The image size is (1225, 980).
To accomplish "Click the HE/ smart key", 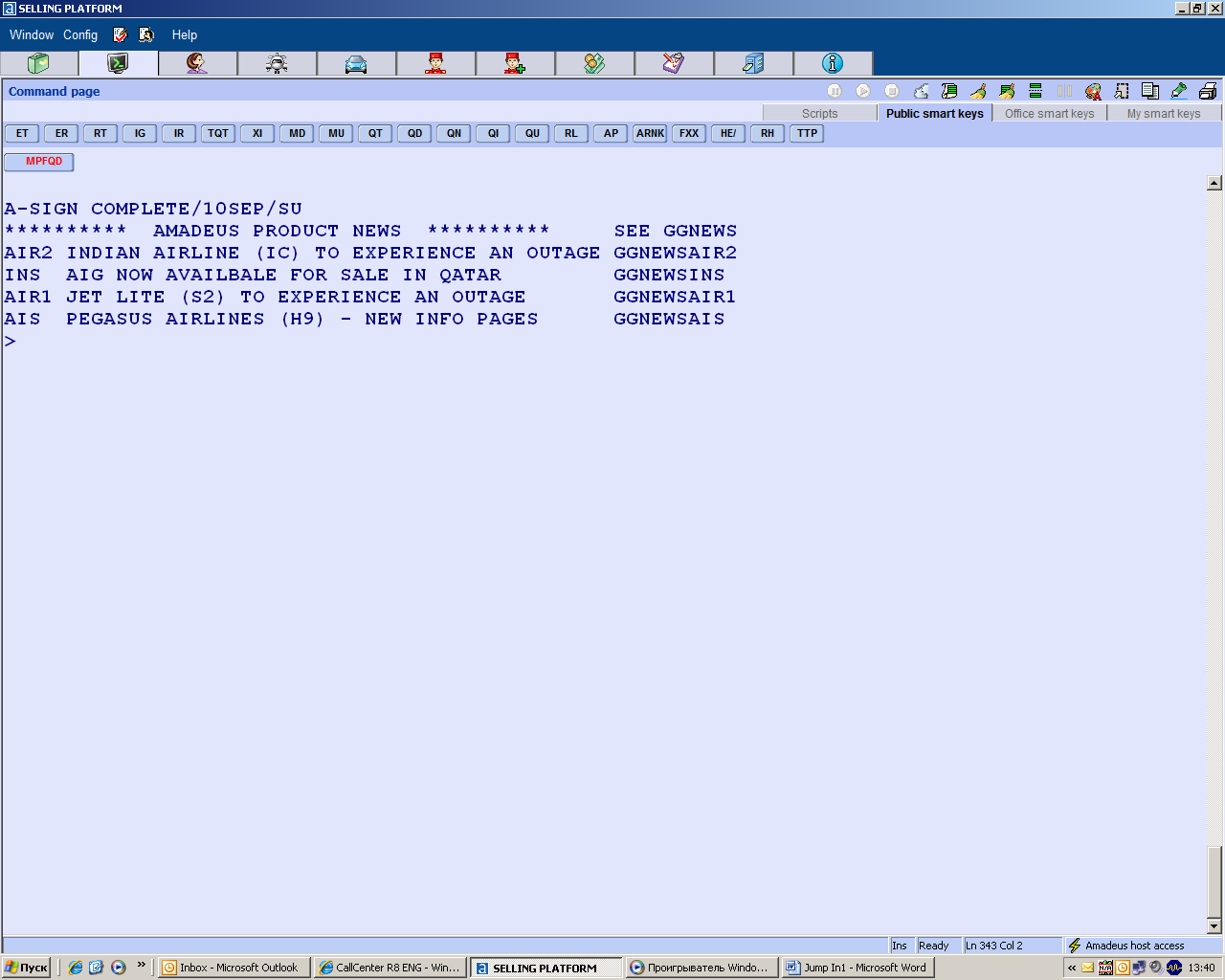I will (x=728, y=134).
